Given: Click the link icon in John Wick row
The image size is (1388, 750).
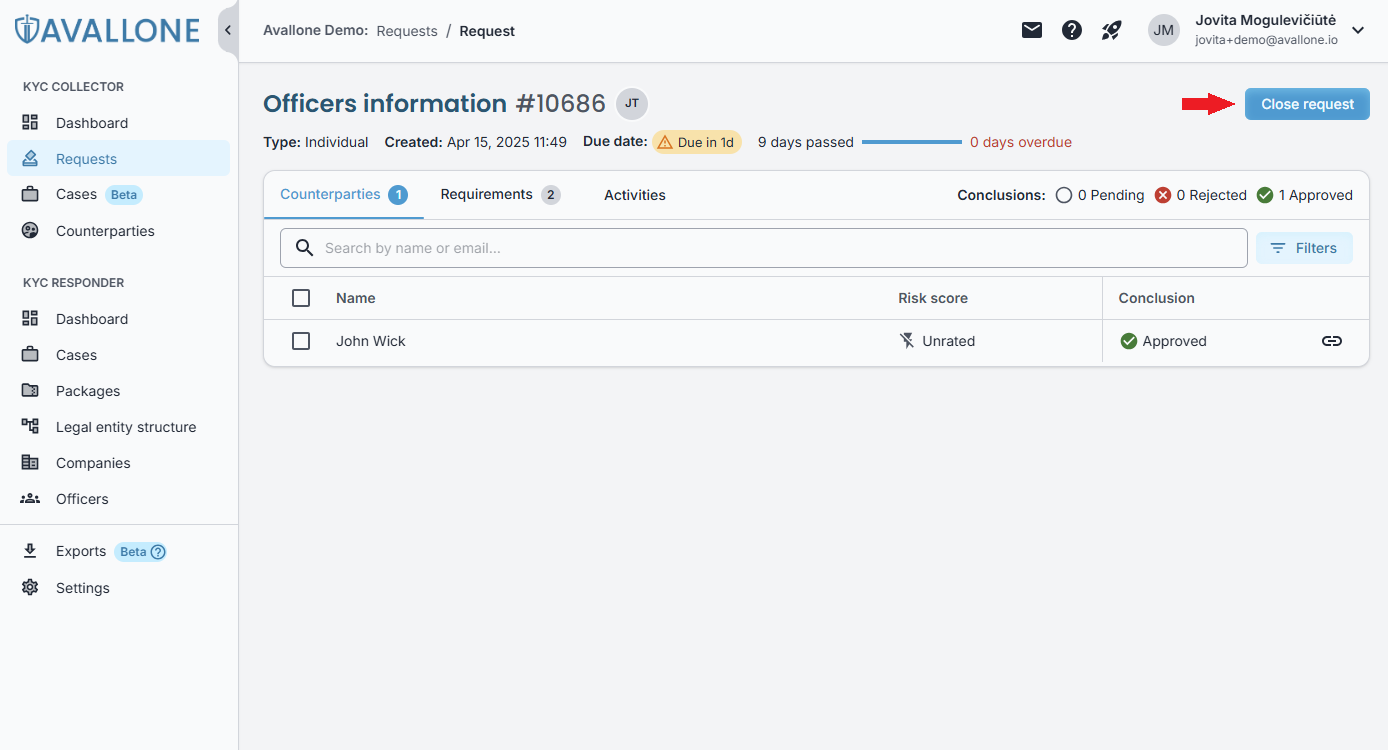Looking at the screenshot, I should [1332, 341].
